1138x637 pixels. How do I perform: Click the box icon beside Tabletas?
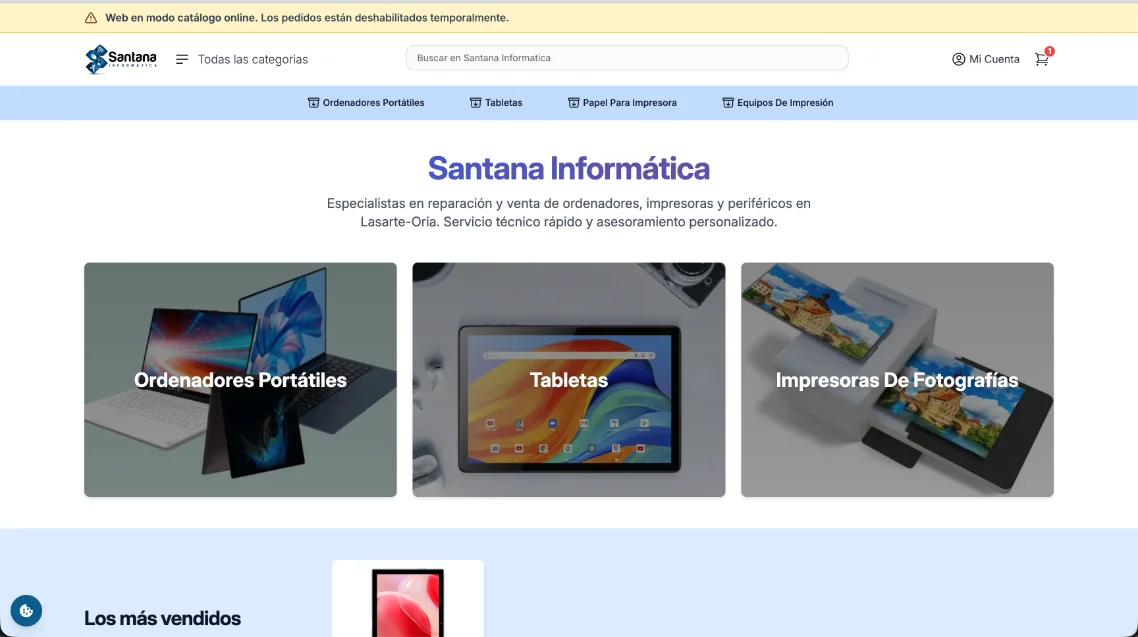[475, 103]
